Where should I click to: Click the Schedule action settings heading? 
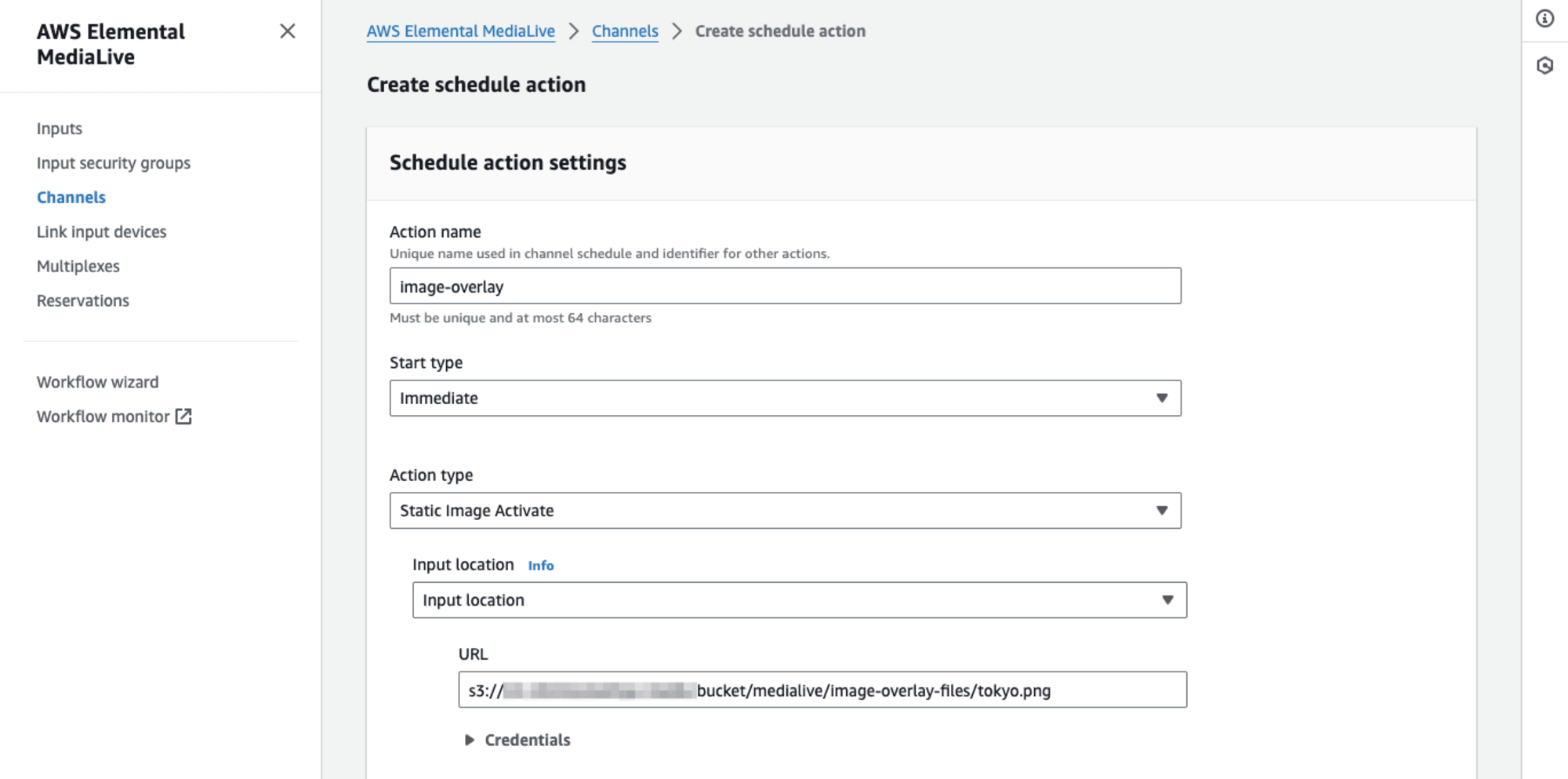point(508,163)
